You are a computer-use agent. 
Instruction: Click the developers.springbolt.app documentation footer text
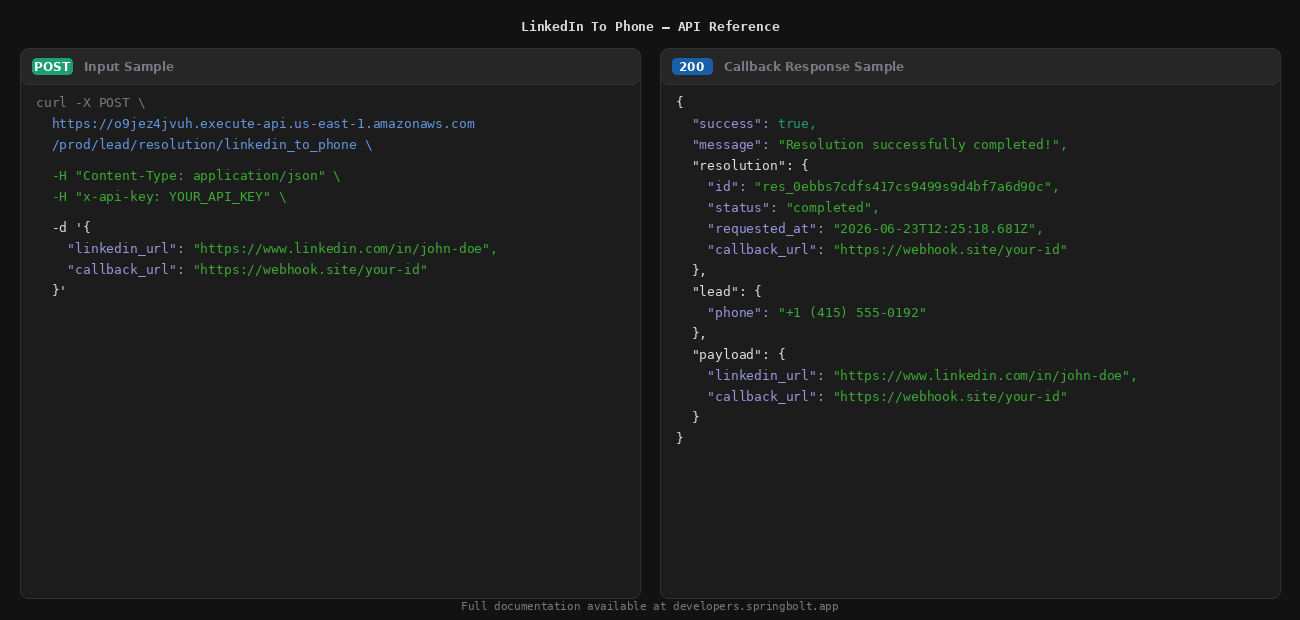tap(650, 607)
